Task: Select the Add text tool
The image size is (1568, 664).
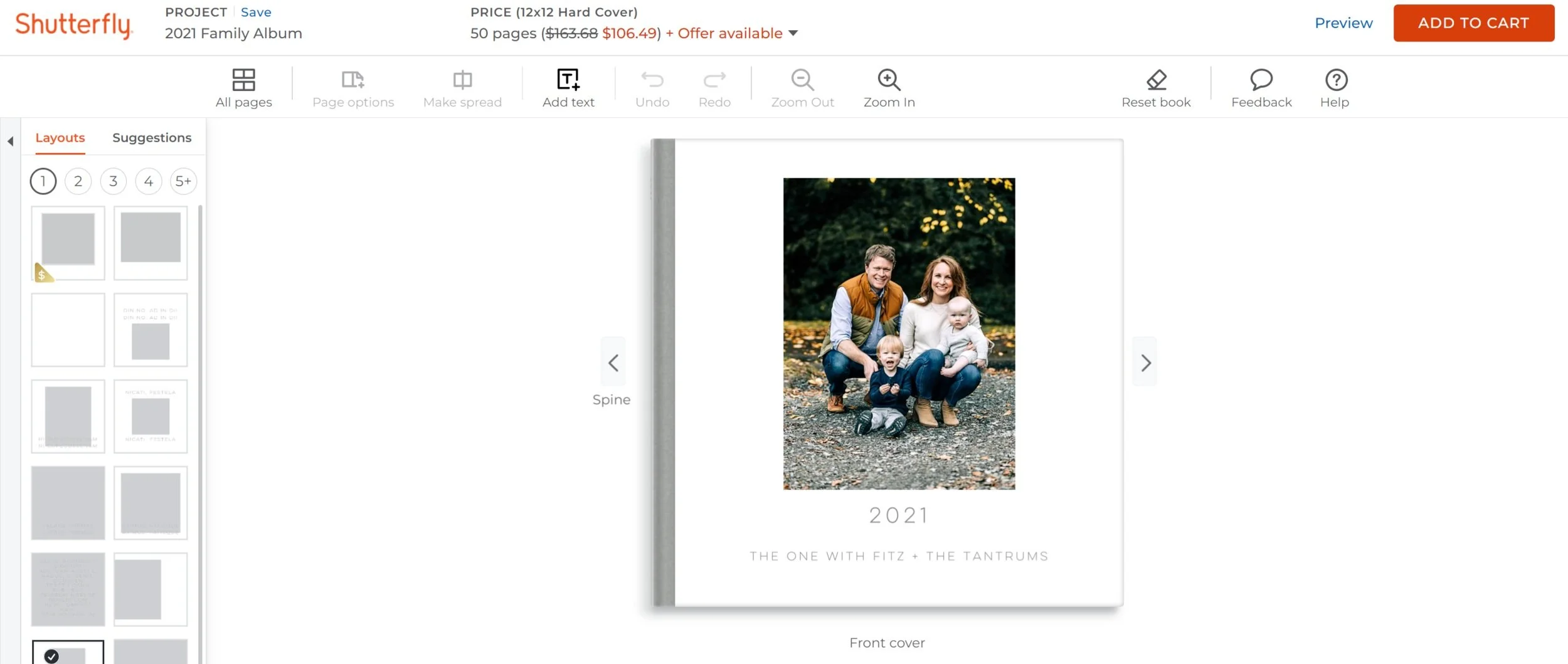Action: [568, 88]
